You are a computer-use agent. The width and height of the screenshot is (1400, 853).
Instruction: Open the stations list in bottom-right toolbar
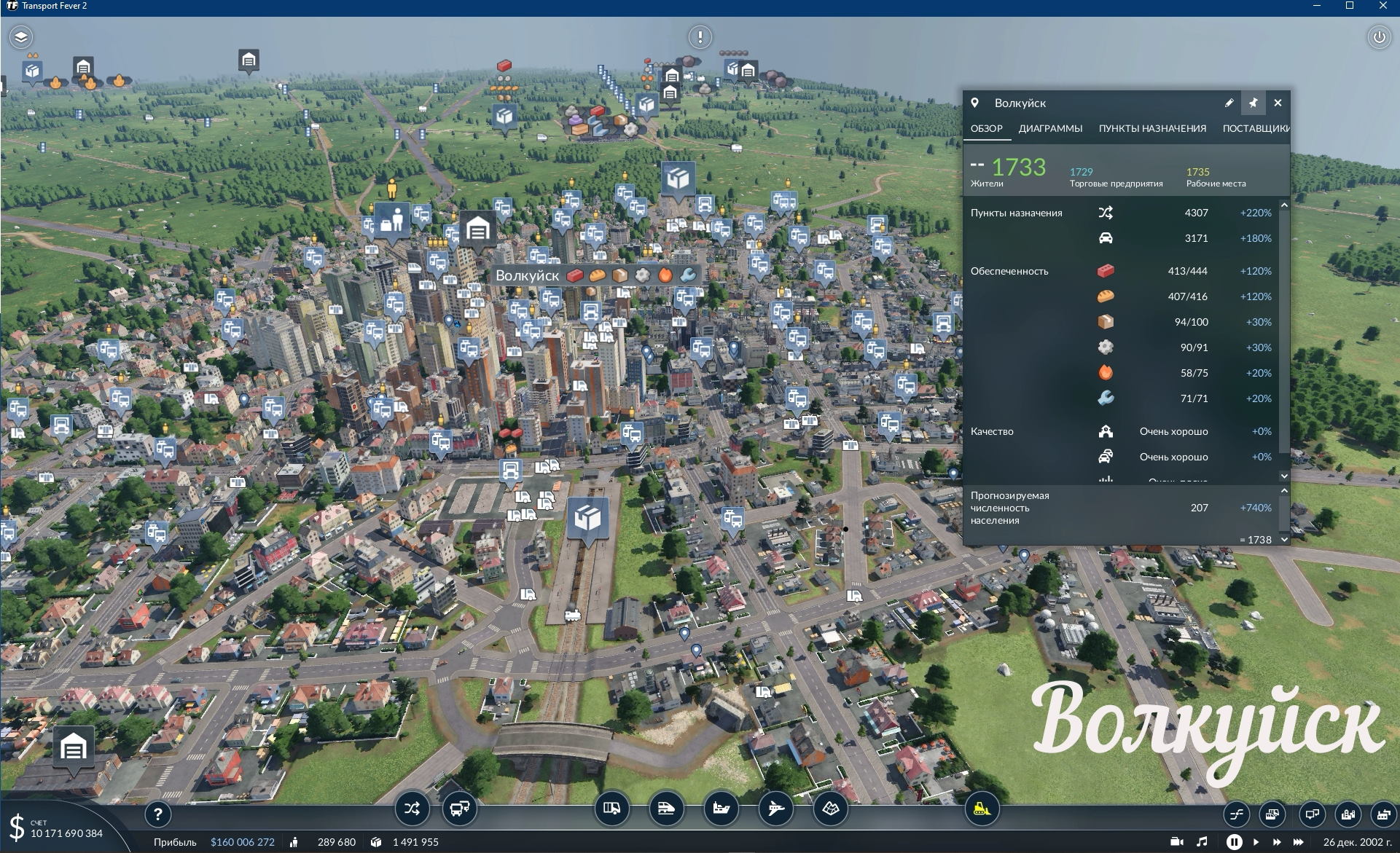(x=1312, y=814)
